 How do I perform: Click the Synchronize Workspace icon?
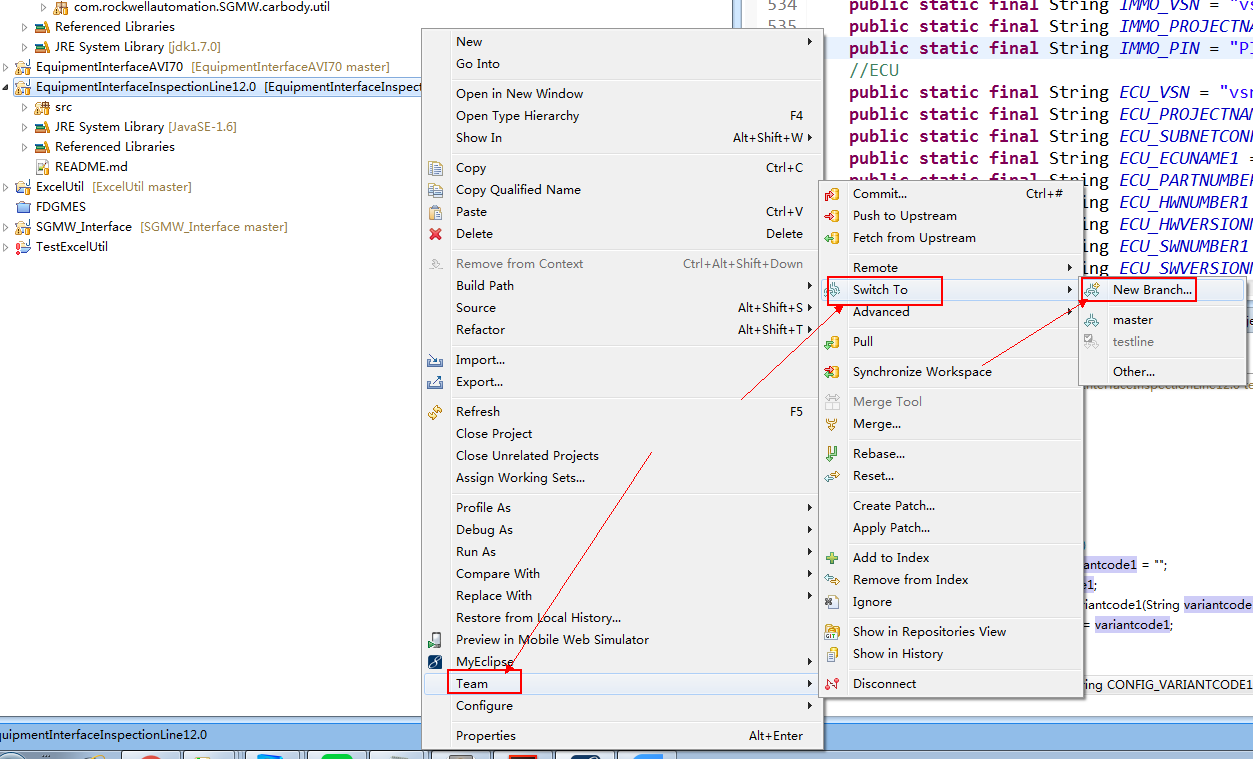coord(832,372)
